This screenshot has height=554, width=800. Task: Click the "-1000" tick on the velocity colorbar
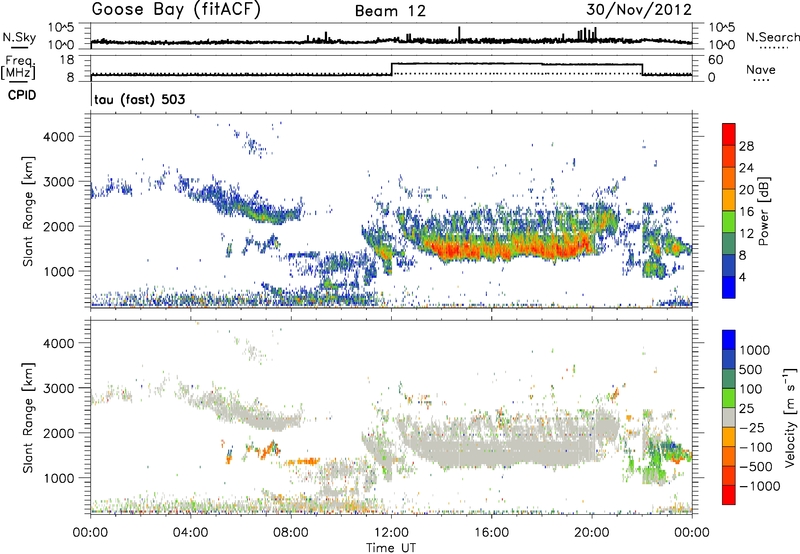[x=760, y=486]
